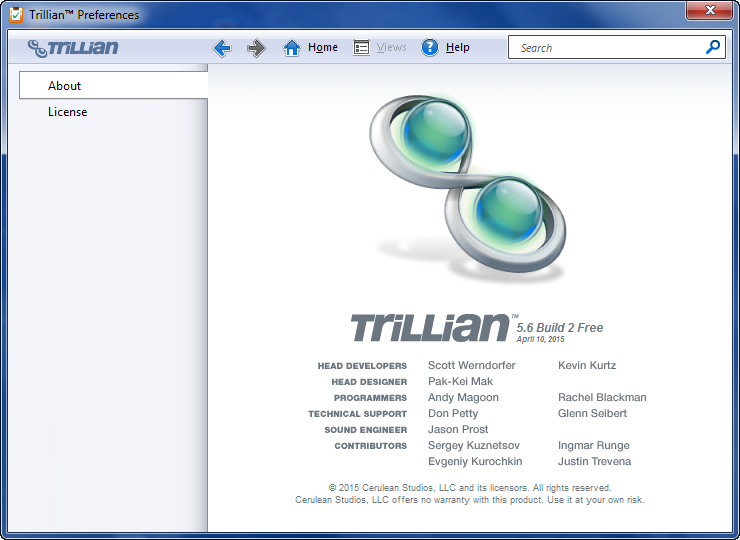Go to Home label in toolbar
This screenshot has height=540, width=740.
[x=323, y=47]
